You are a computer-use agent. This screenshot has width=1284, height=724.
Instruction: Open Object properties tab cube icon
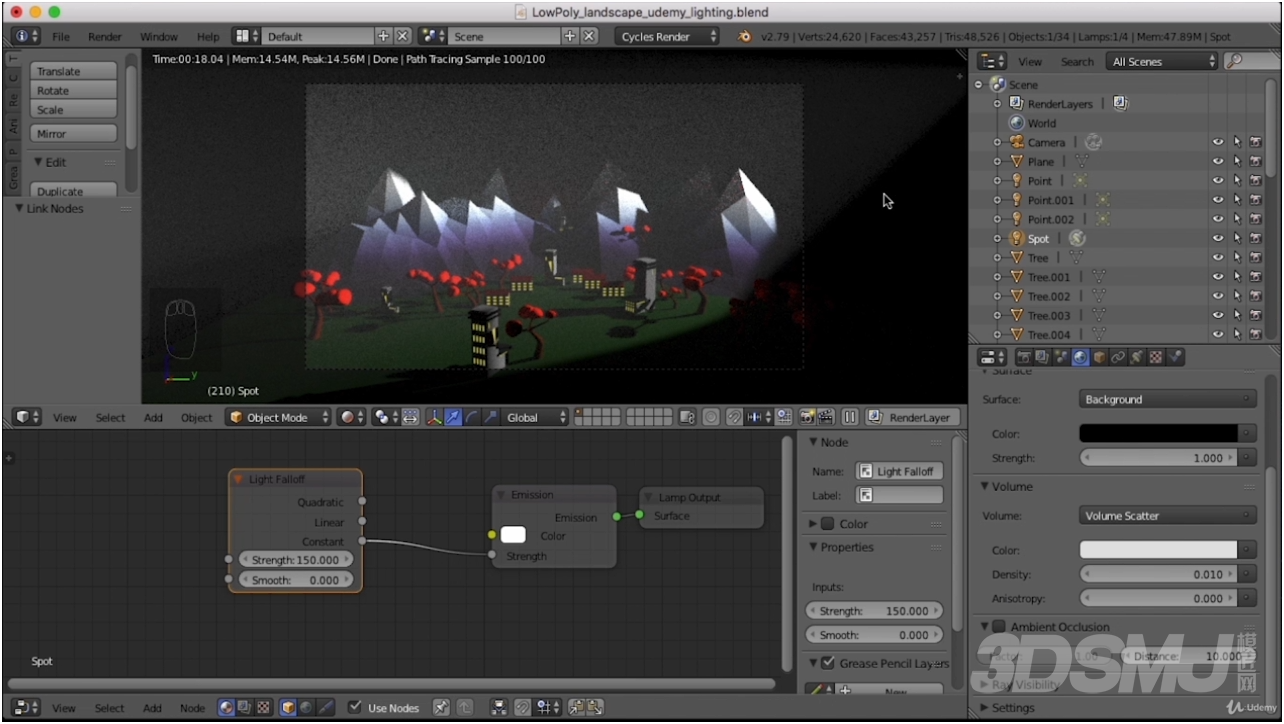[1099, 357]
